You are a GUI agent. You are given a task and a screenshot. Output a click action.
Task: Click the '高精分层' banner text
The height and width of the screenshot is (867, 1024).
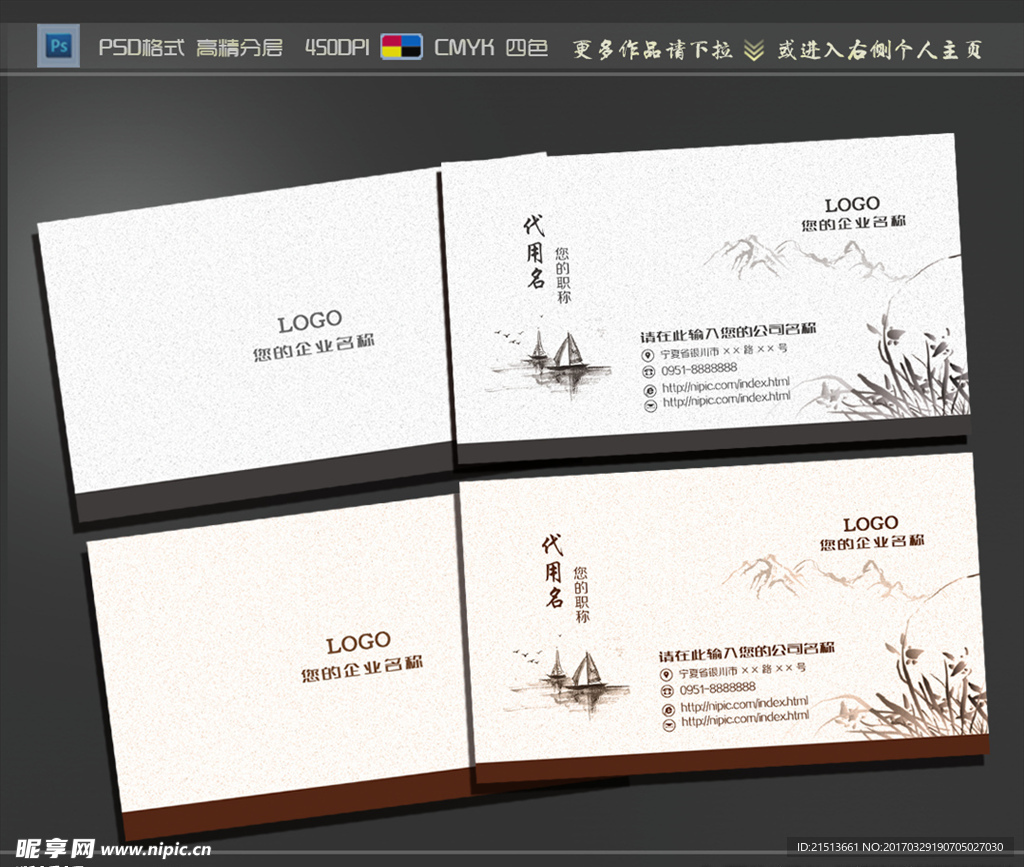point(240,47)
